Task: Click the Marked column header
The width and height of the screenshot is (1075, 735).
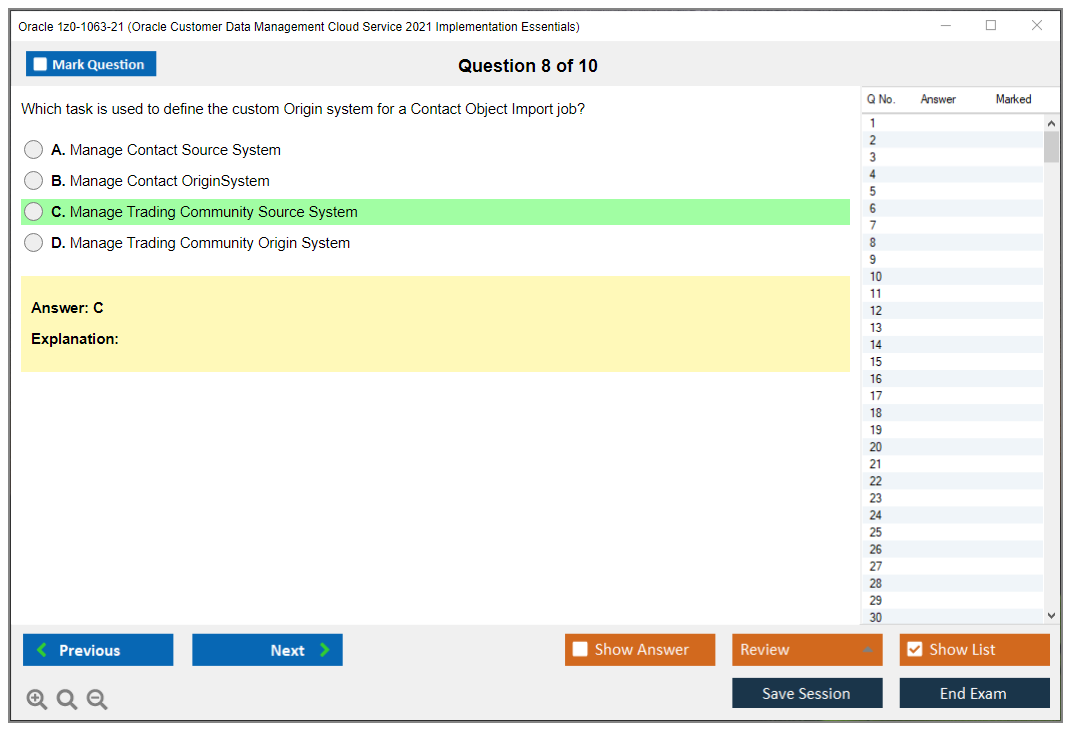Action: (1013, 99)
